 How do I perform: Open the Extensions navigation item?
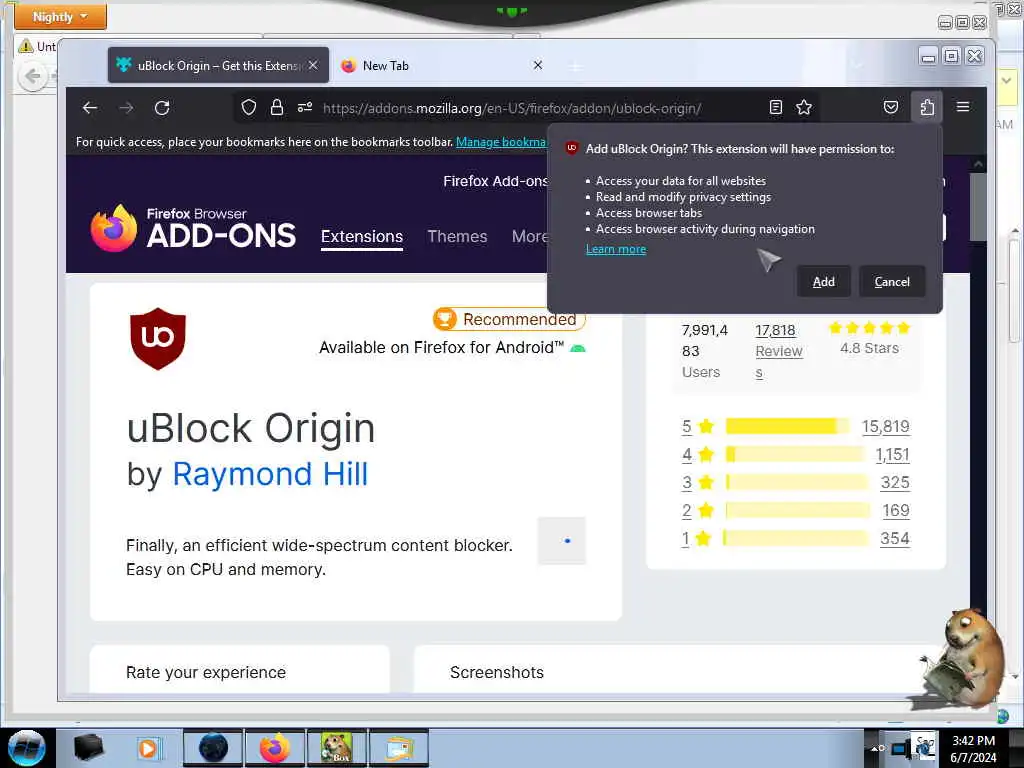point(362,236)
